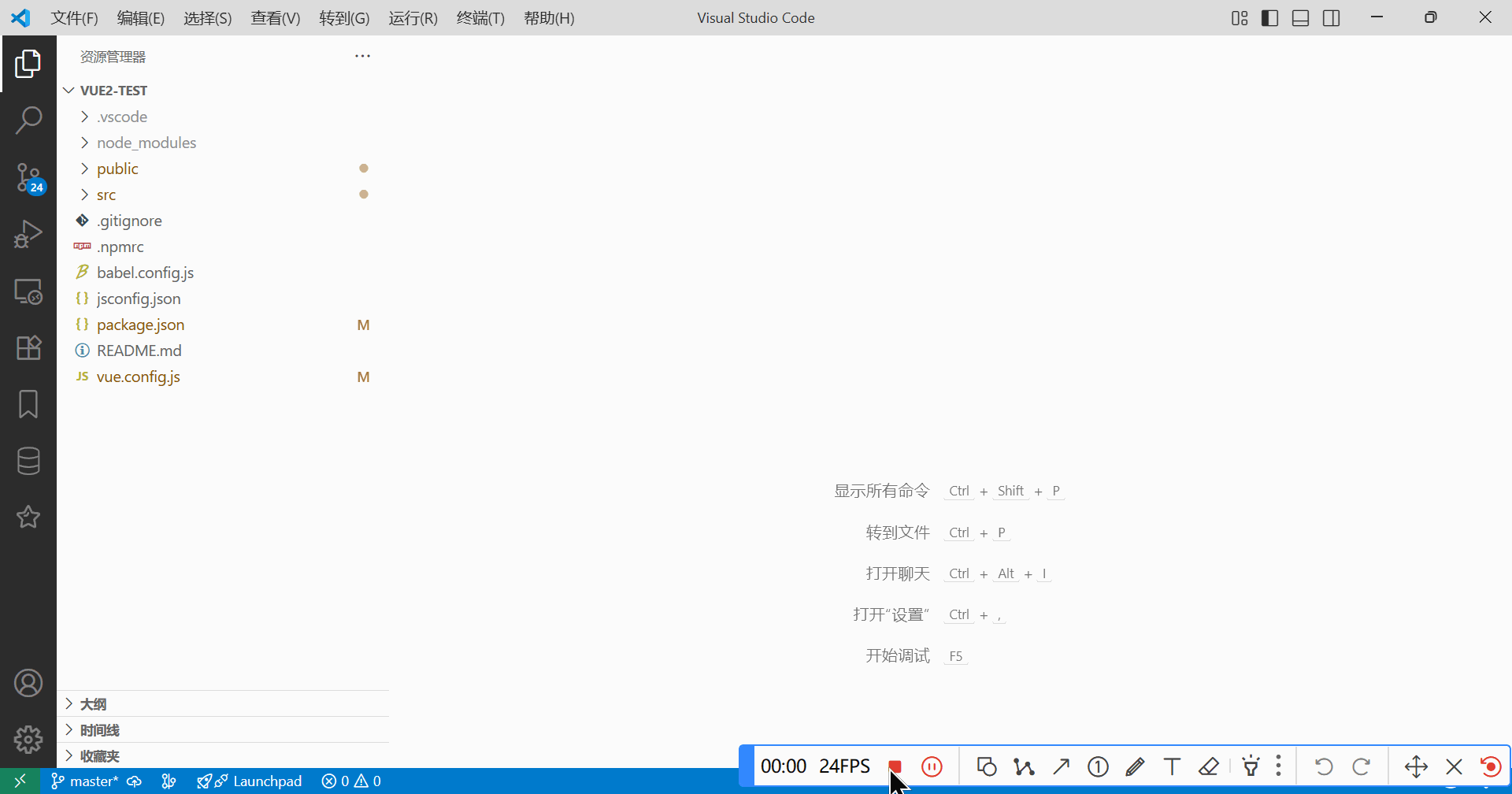Expand the node_modules folder

223,143
